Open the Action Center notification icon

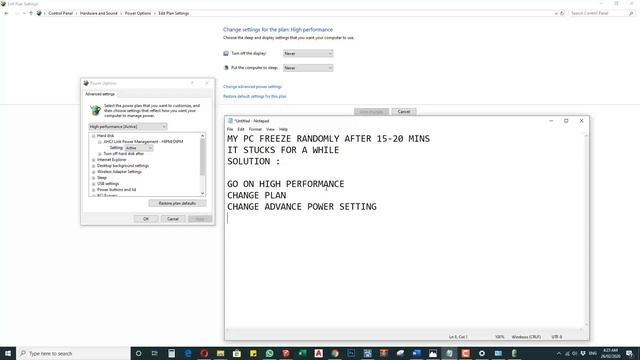click(629, 353)
